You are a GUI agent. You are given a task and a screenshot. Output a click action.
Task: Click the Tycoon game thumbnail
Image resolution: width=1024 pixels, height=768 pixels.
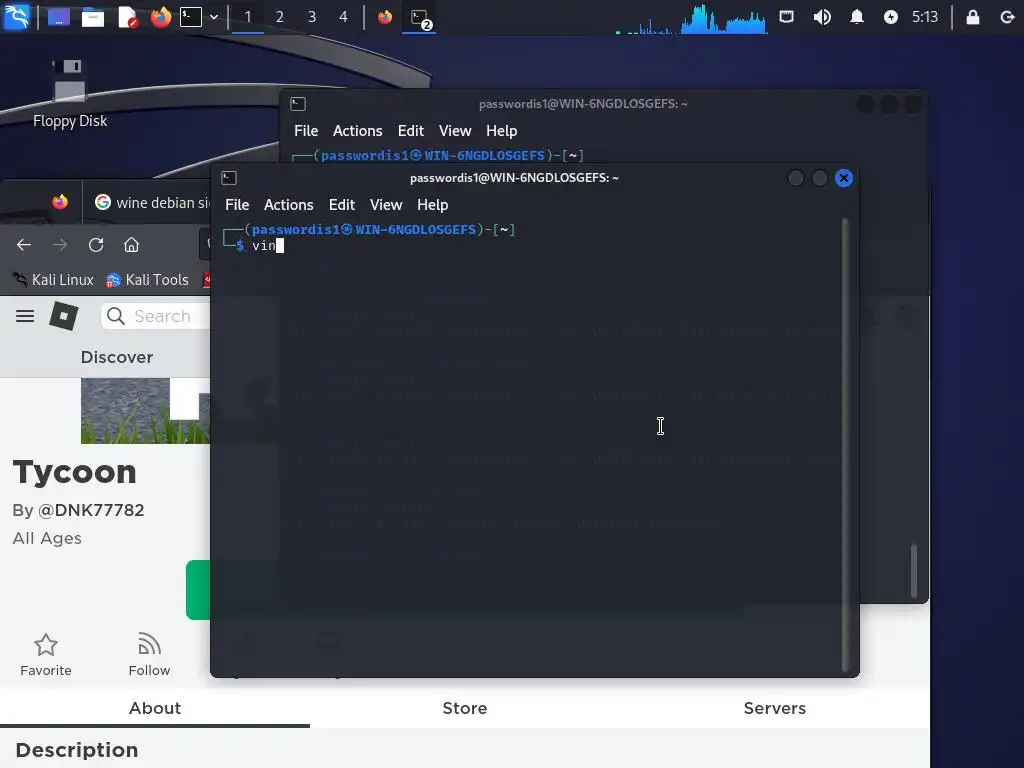[x=146, y=411]
